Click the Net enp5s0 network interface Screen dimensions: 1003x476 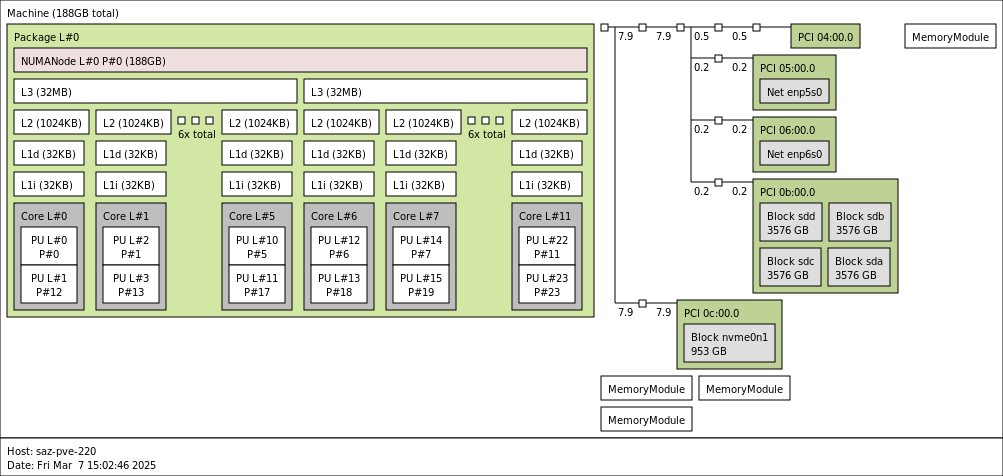tap(794, 93)
